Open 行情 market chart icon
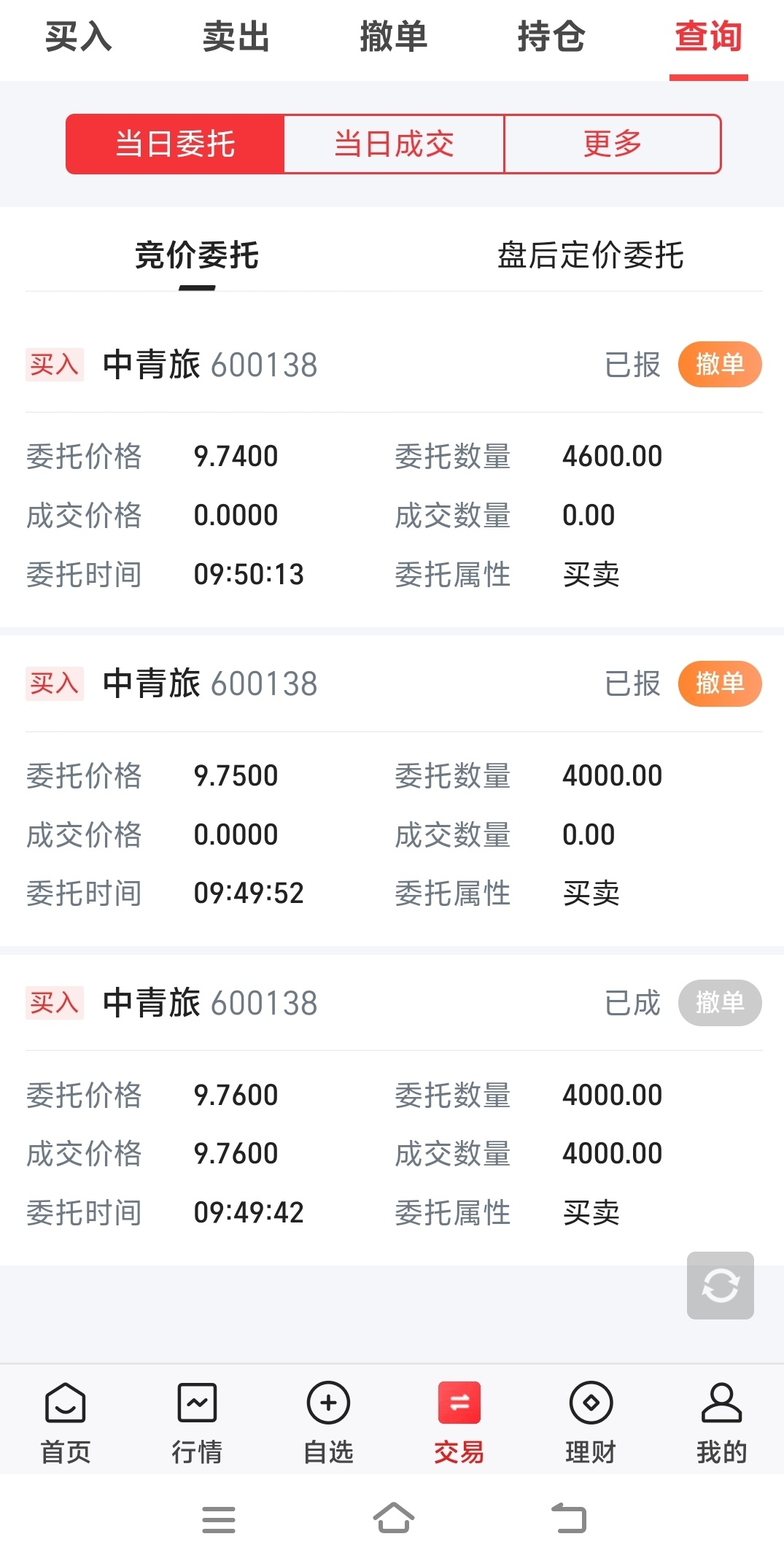 [x=197, y=1403]
